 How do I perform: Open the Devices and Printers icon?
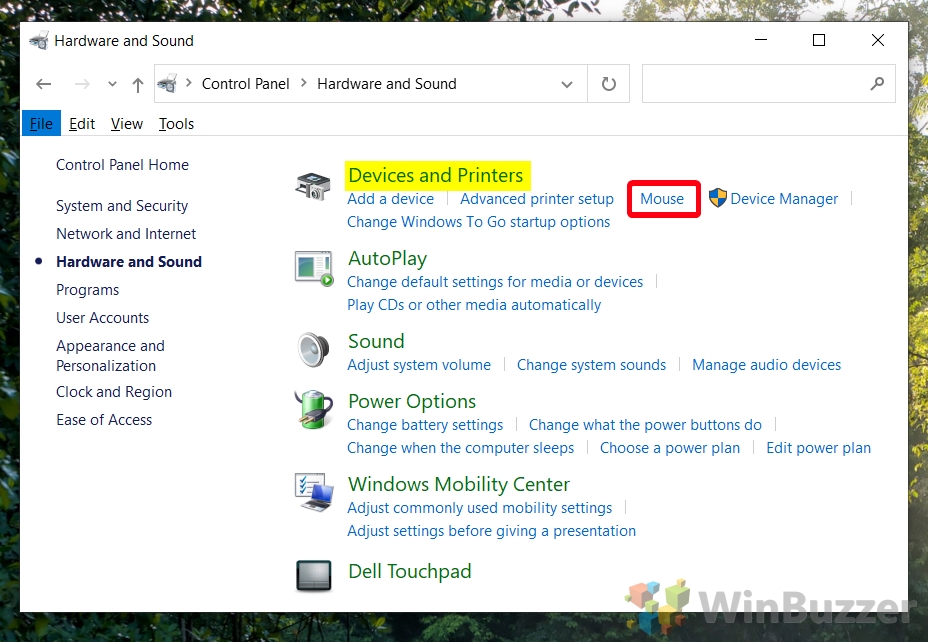(x=313, y=186)
